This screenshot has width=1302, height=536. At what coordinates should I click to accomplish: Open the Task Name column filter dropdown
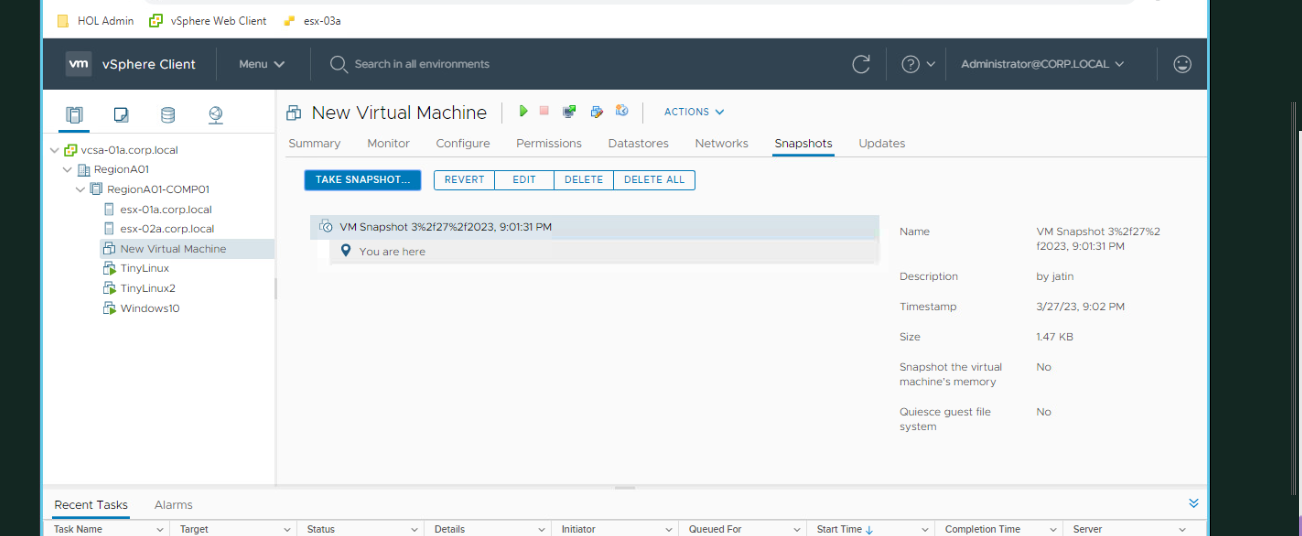click(x=160, y=529)
